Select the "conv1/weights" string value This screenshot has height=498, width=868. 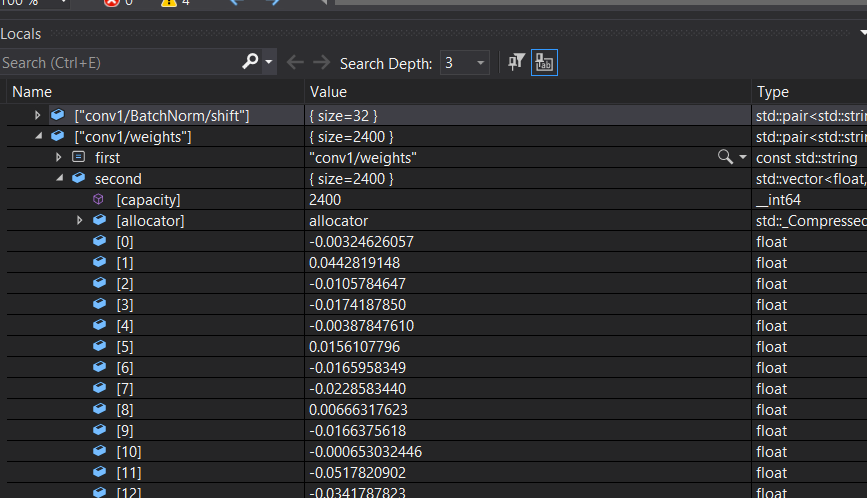363,158
